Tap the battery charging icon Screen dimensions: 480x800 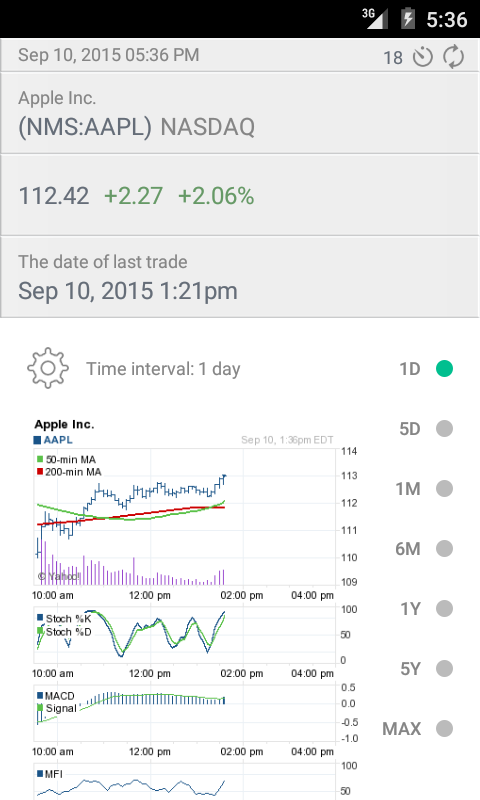pyautogui.click(x=408, y=18)
